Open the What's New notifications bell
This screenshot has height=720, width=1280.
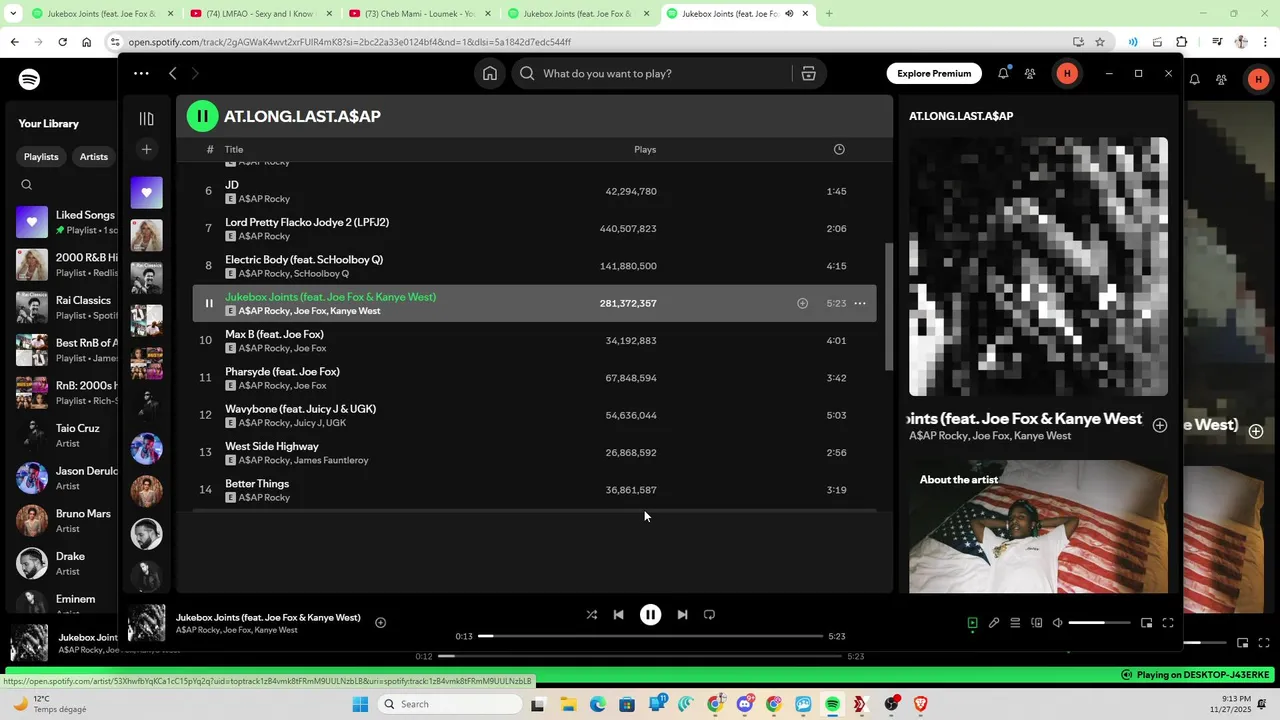pos(1003,73)
